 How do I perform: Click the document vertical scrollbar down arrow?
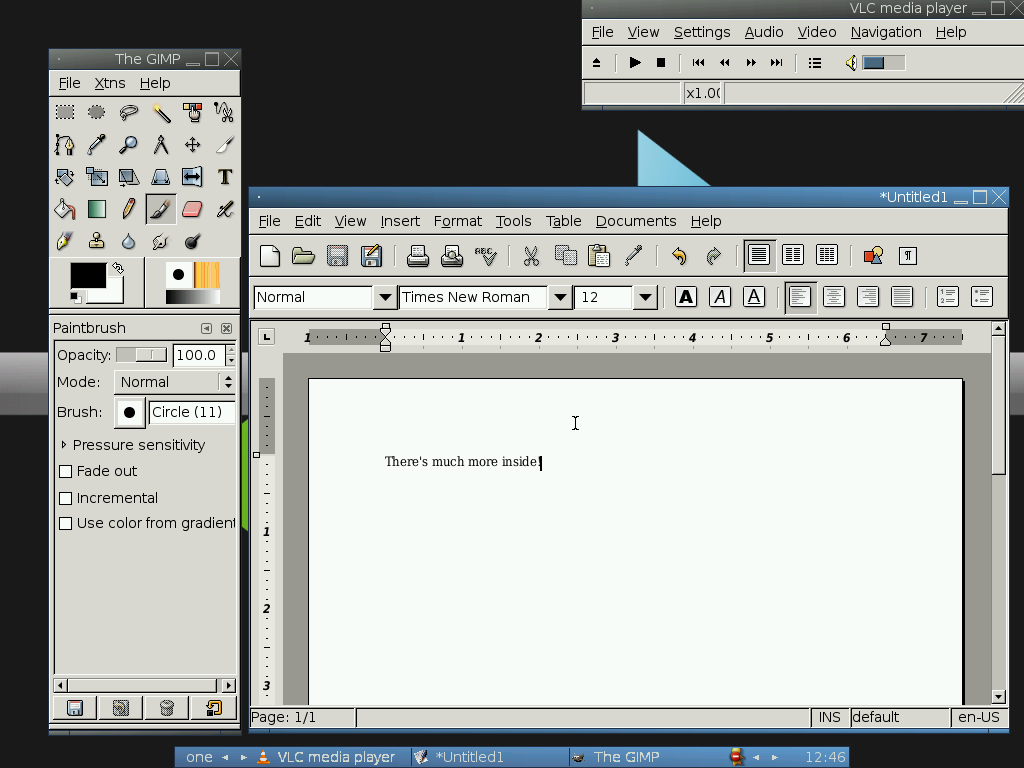[x=998, y=697]
